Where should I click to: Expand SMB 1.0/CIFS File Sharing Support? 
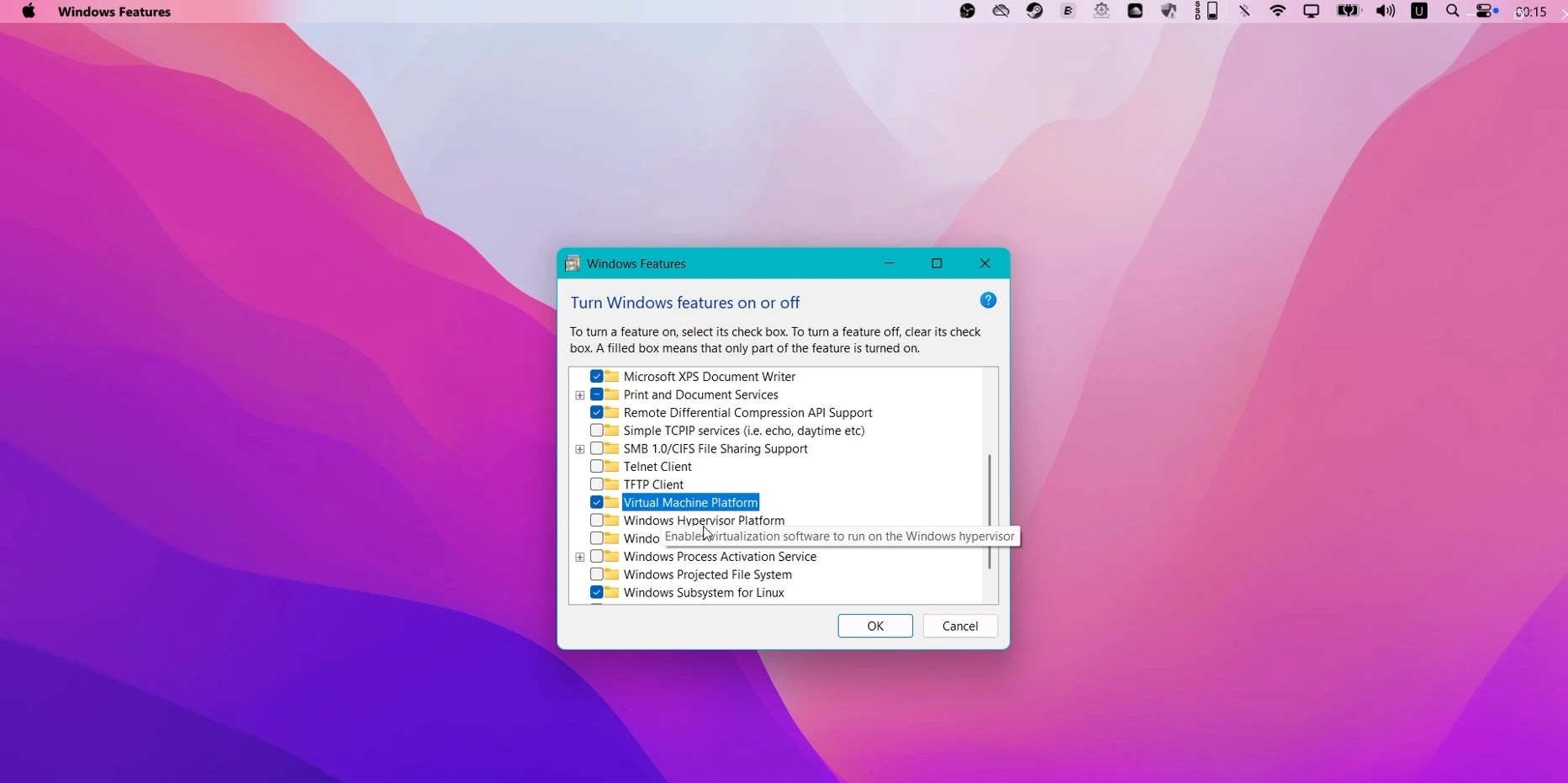pyautogui.click(x=579, y=449)
